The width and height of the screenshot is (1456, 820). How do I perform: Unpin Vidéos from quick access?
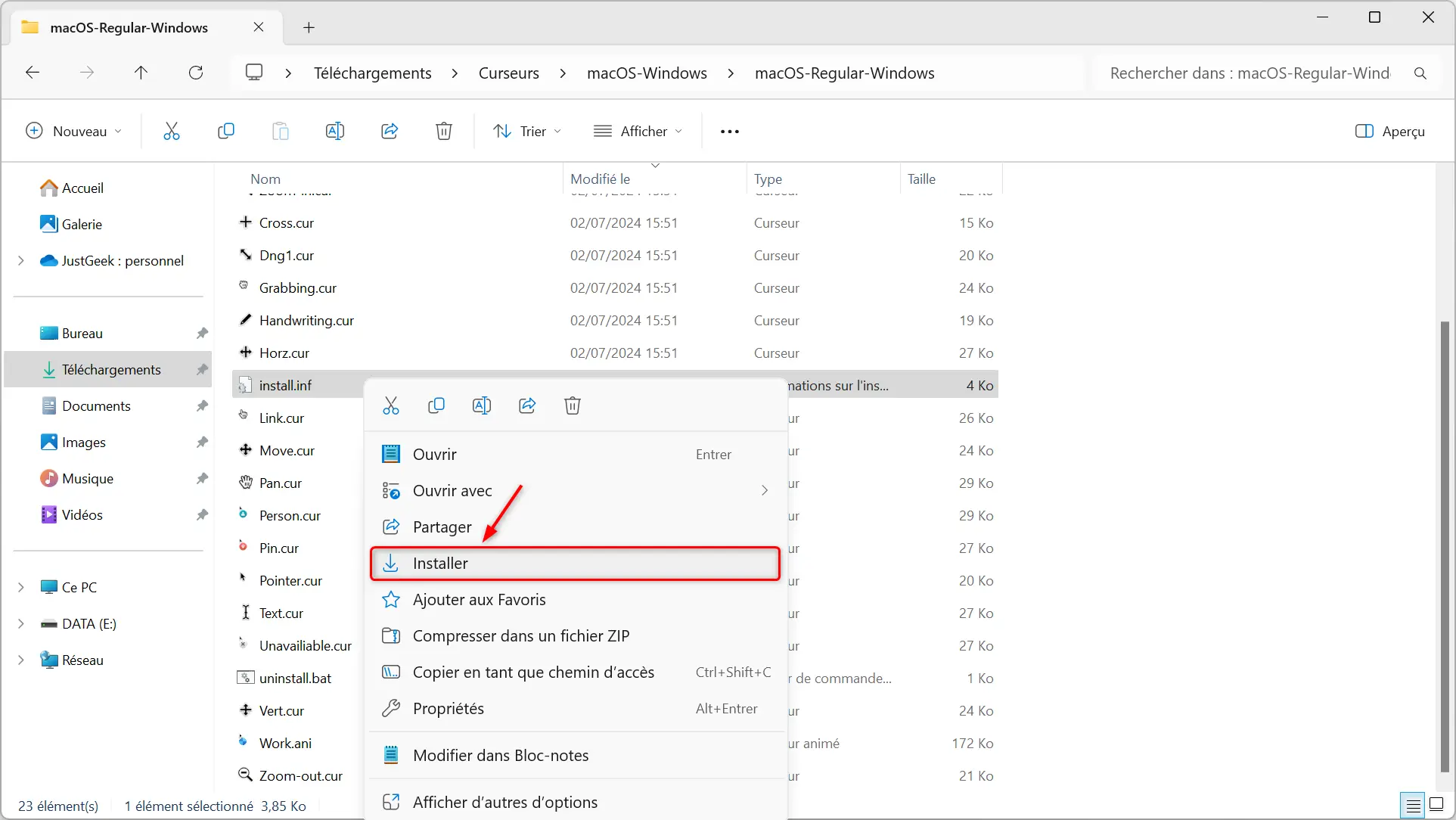click(202, 515)
